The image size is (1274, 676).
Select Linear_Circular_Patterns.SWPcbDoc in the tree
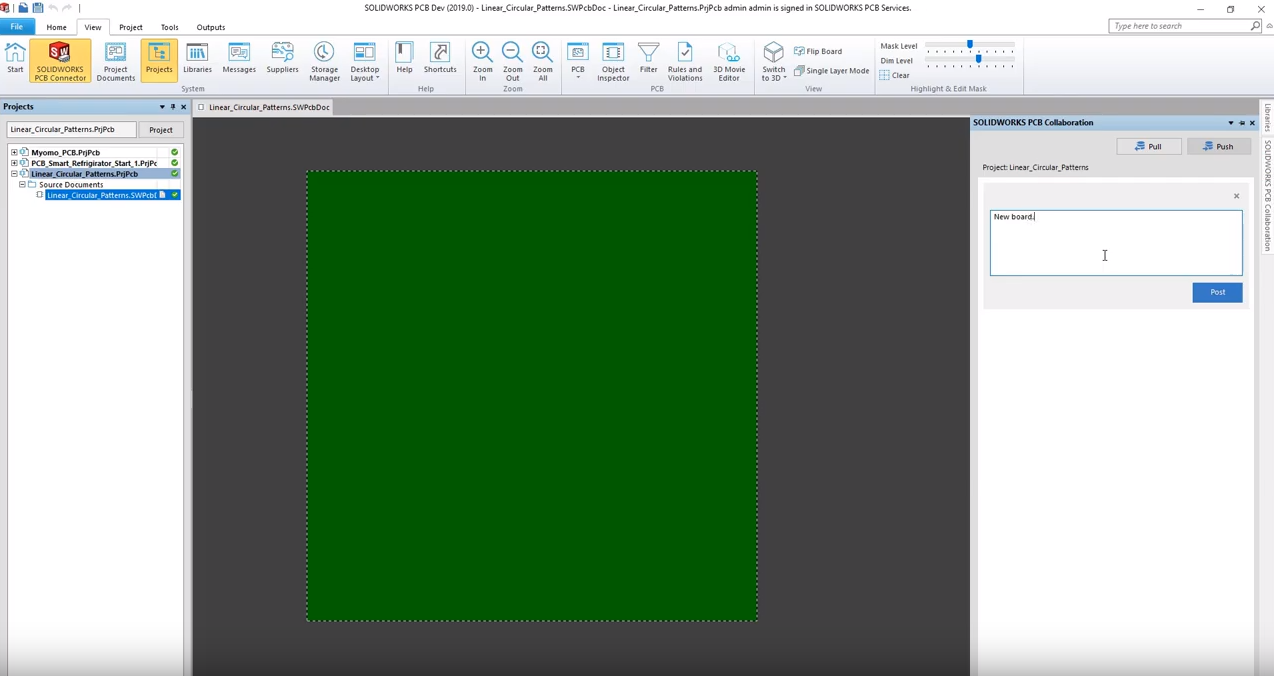(x=102, y=195)
